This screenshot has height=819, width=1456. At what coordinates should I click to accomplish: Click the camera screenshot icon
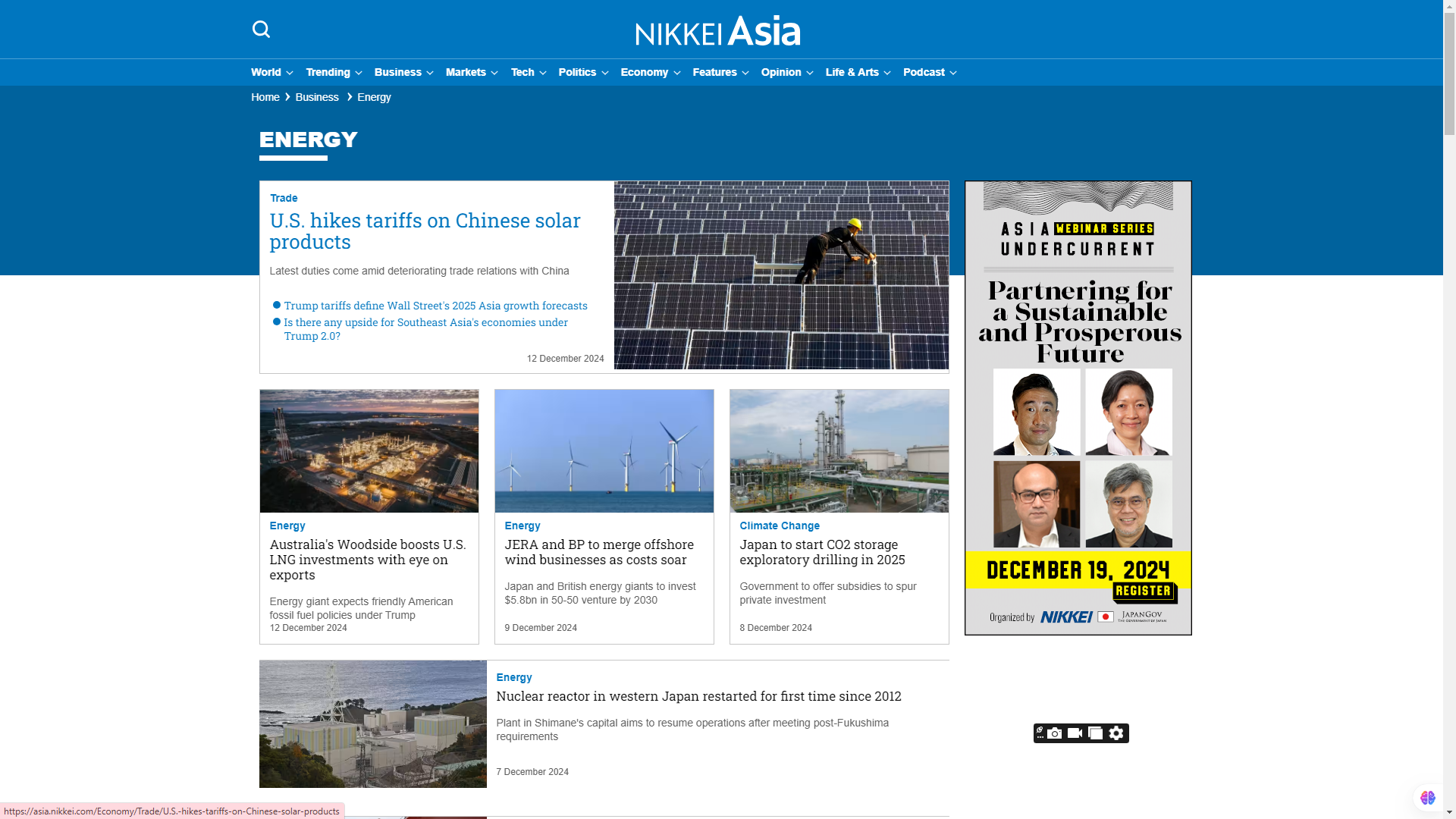click(1055, 733)
